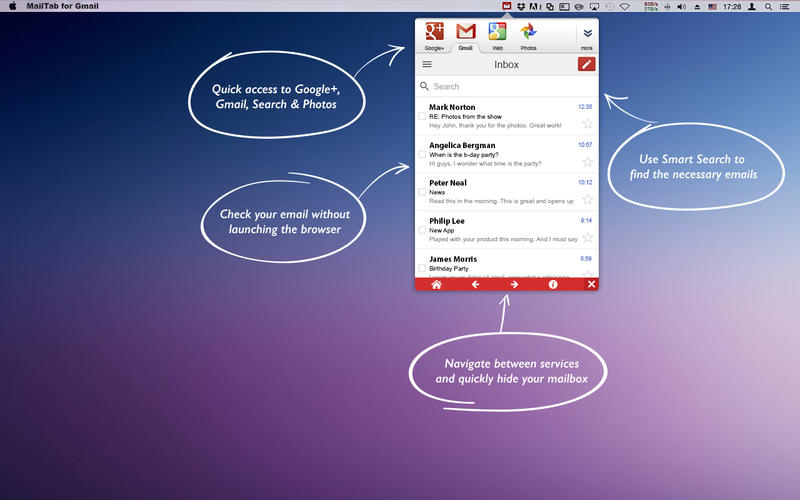This screenshot has width=800, height=500.
Task: Open the AirPlay display menu bar icon
Action: pyautogui.click(x=594, y=7)
